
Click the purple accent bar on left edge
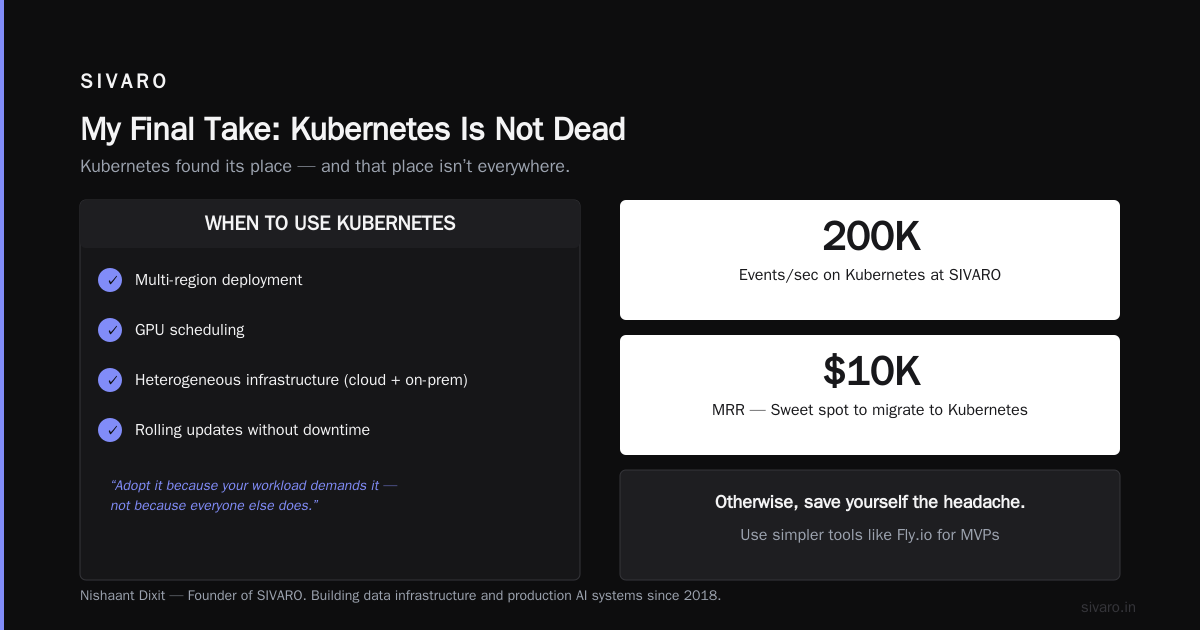tap(2, 315)
